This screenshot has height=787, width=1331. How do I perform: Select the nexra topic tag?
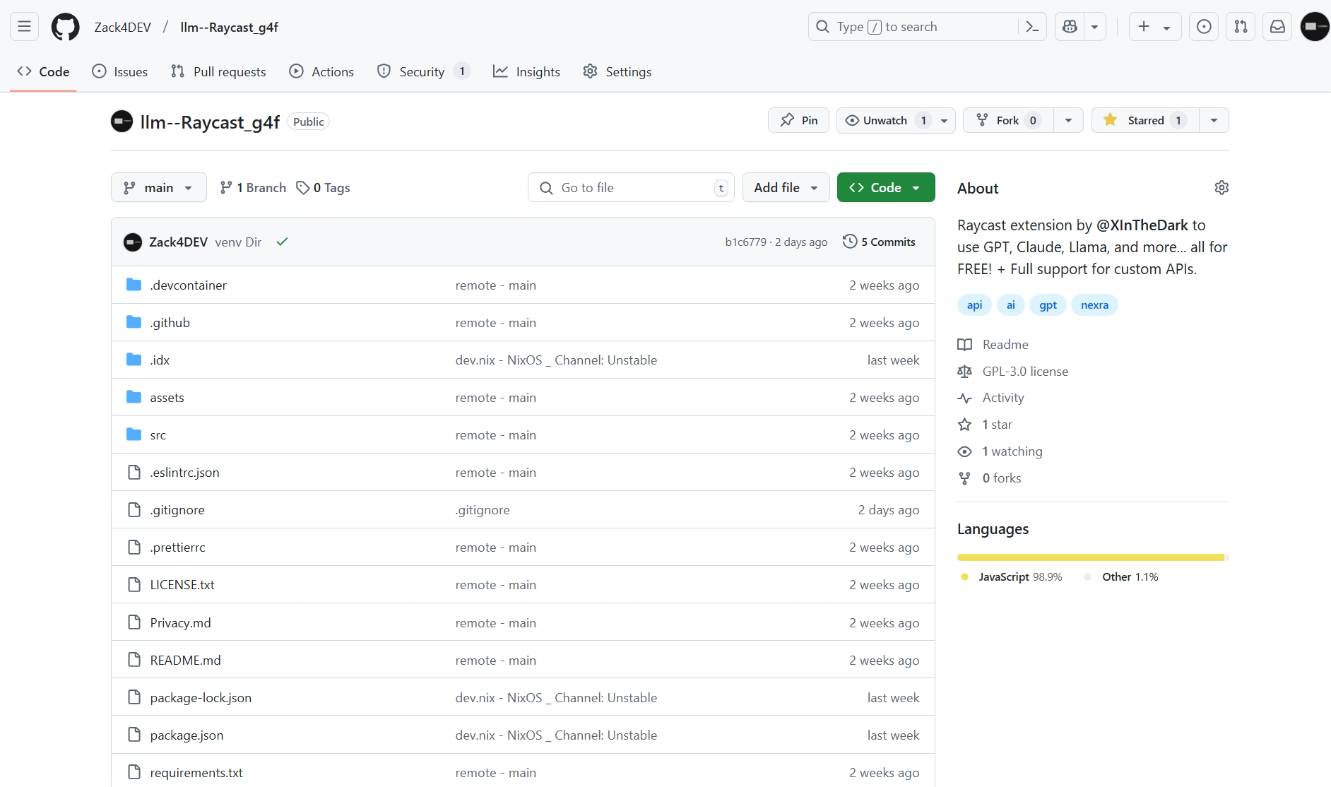pyautogui.click(x=1095, y=305)
